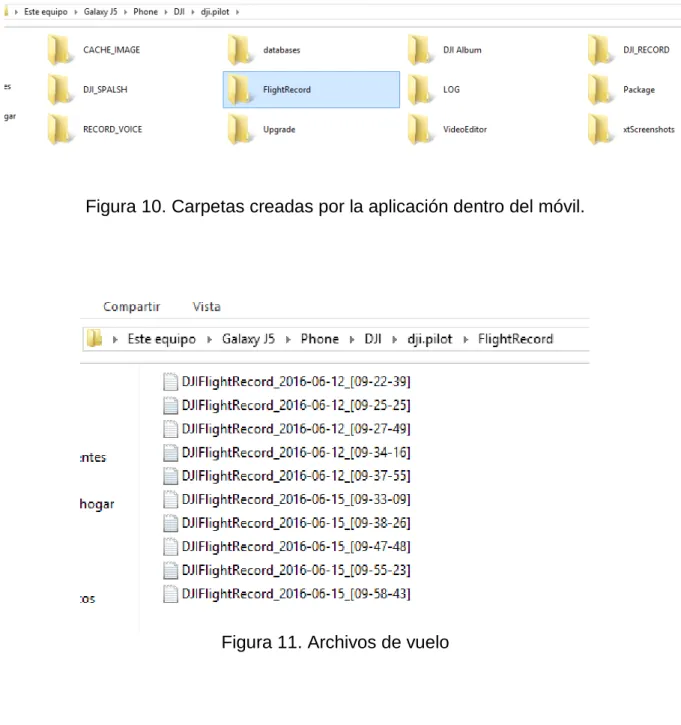Open the Upgrade folder icon
This screenshot has height=725, width=681.
(240, 129)
